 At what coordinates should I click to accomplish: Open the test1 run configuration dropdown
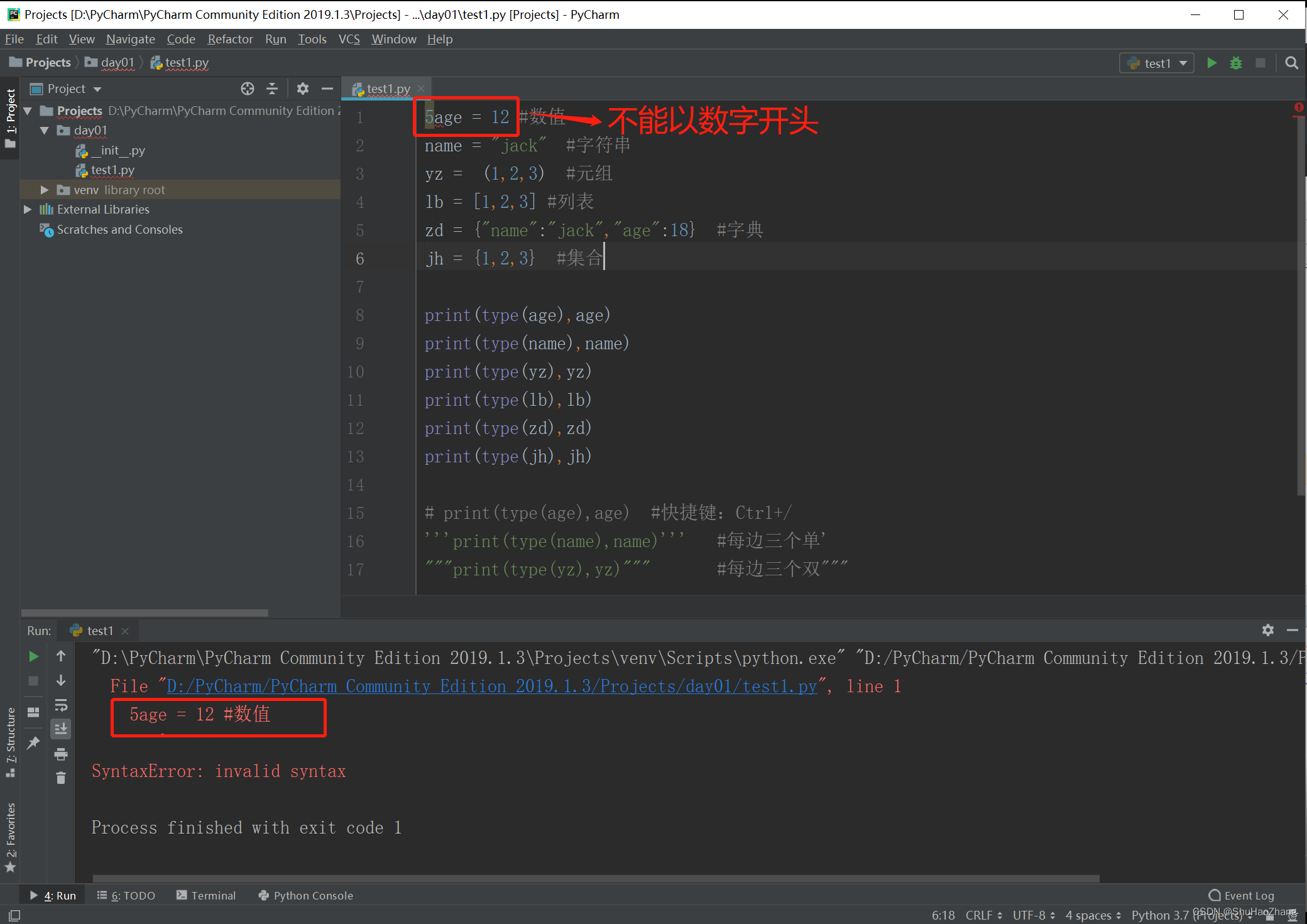pos(1157,63)
